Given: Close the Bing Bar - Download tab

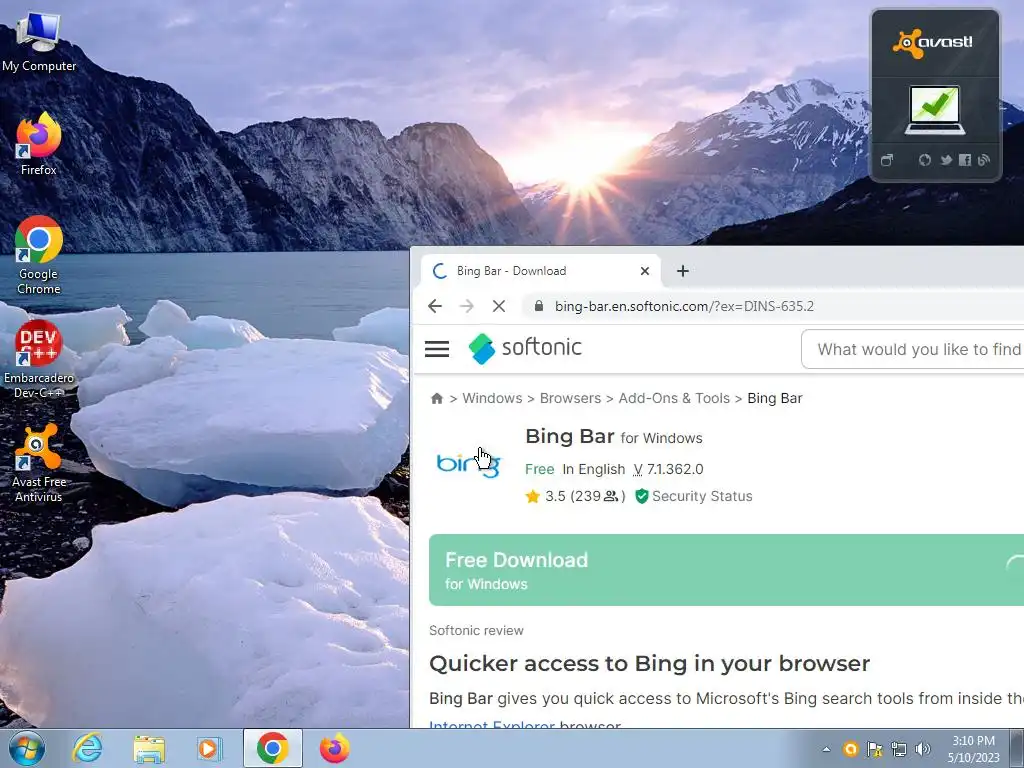Looking at the screenshot, I should [645, 271].
